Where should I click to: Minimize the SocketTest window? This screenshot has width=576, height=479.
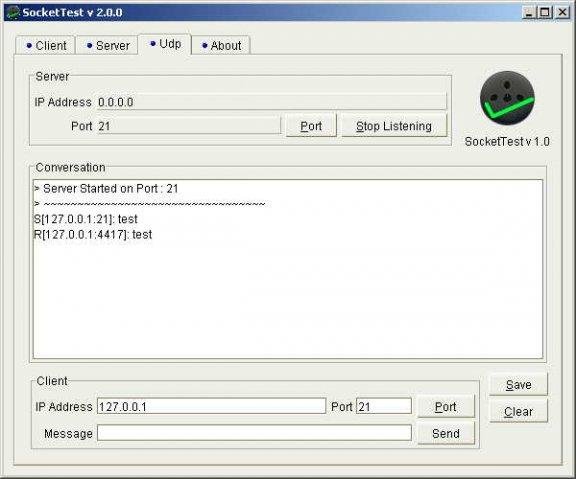[x=529, y=12]
